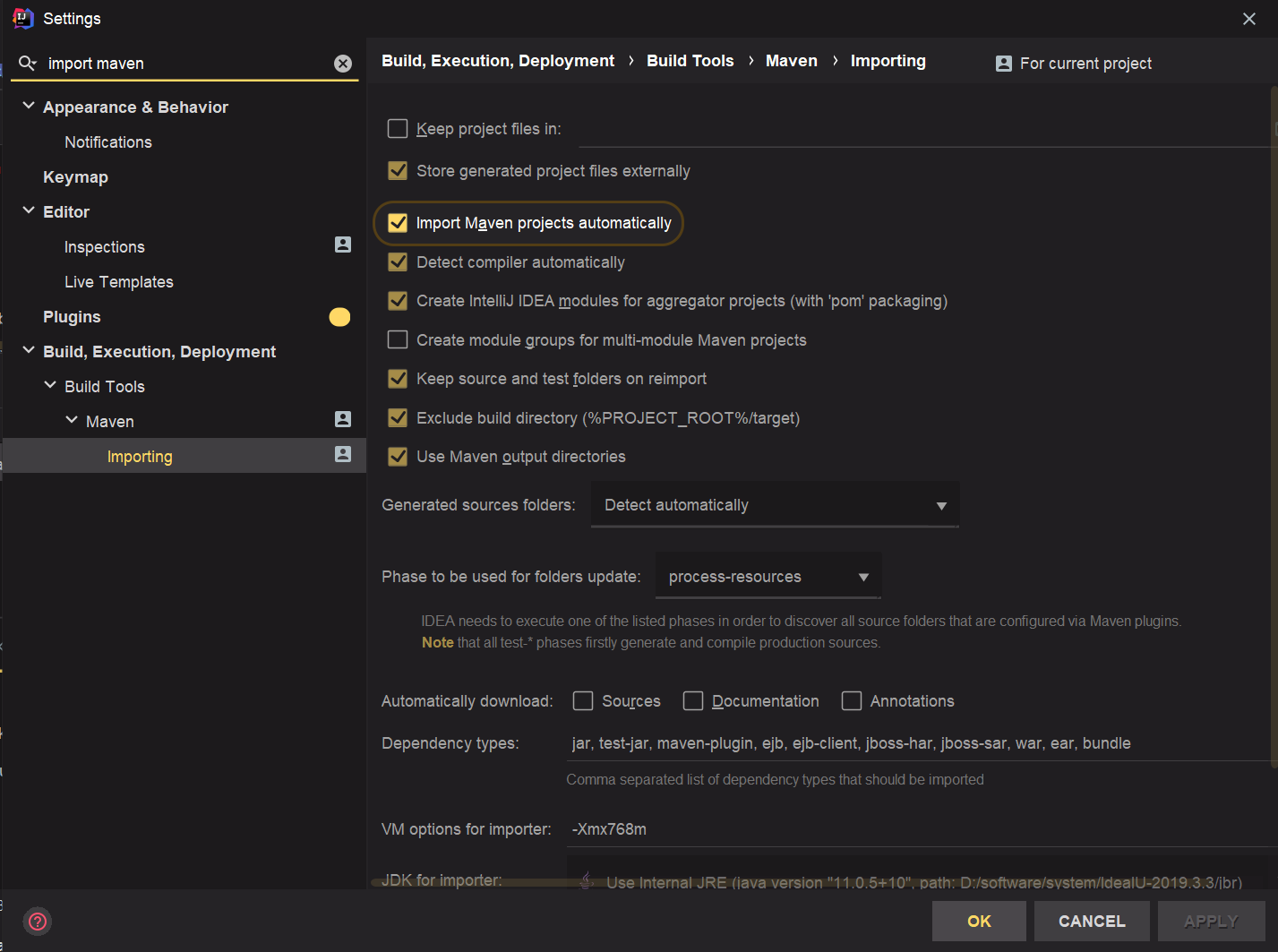Select Keymap in settings tree
The height and width of the screenshot is (952, 1278).
pos(75,177)
